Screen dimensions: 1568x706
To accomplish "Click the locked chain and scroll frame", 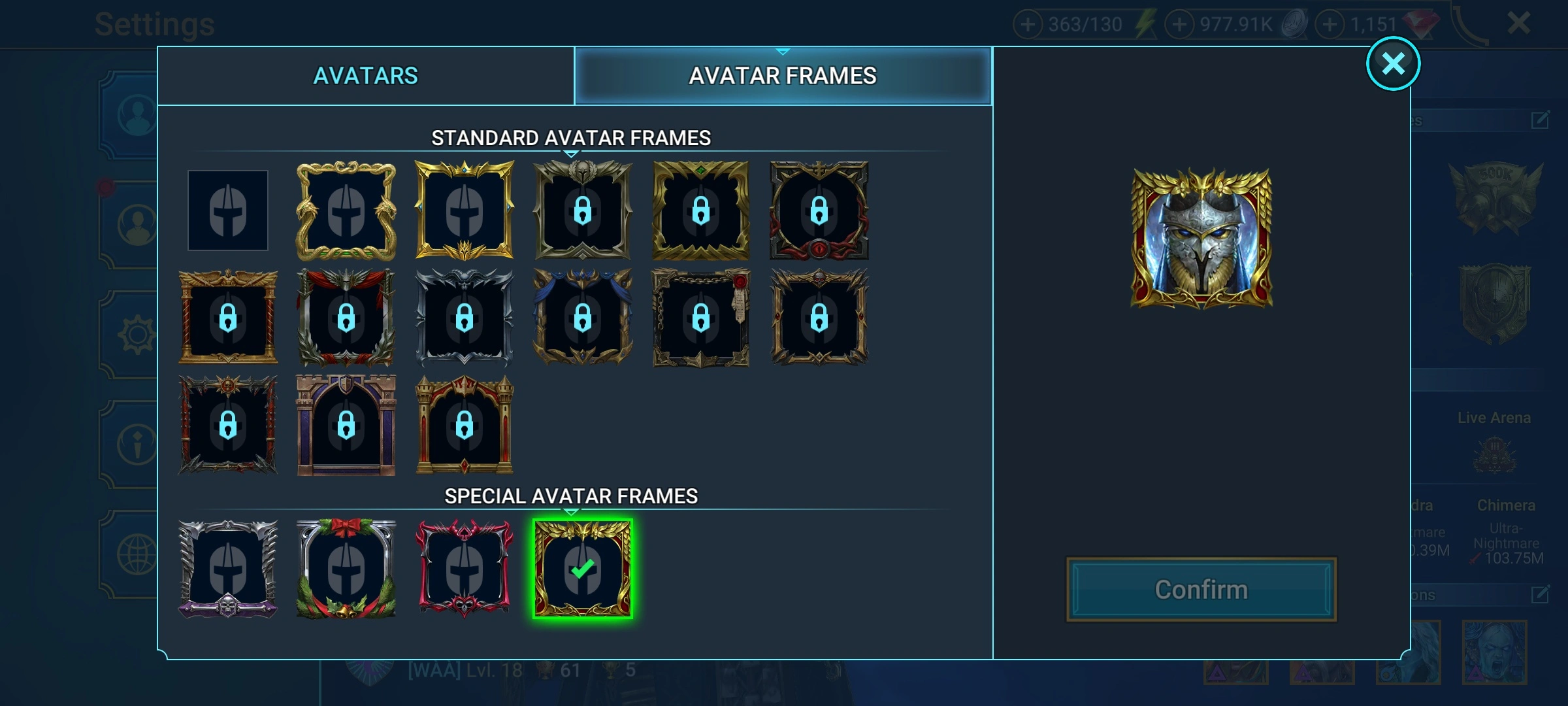I will (x=701, y=318).
